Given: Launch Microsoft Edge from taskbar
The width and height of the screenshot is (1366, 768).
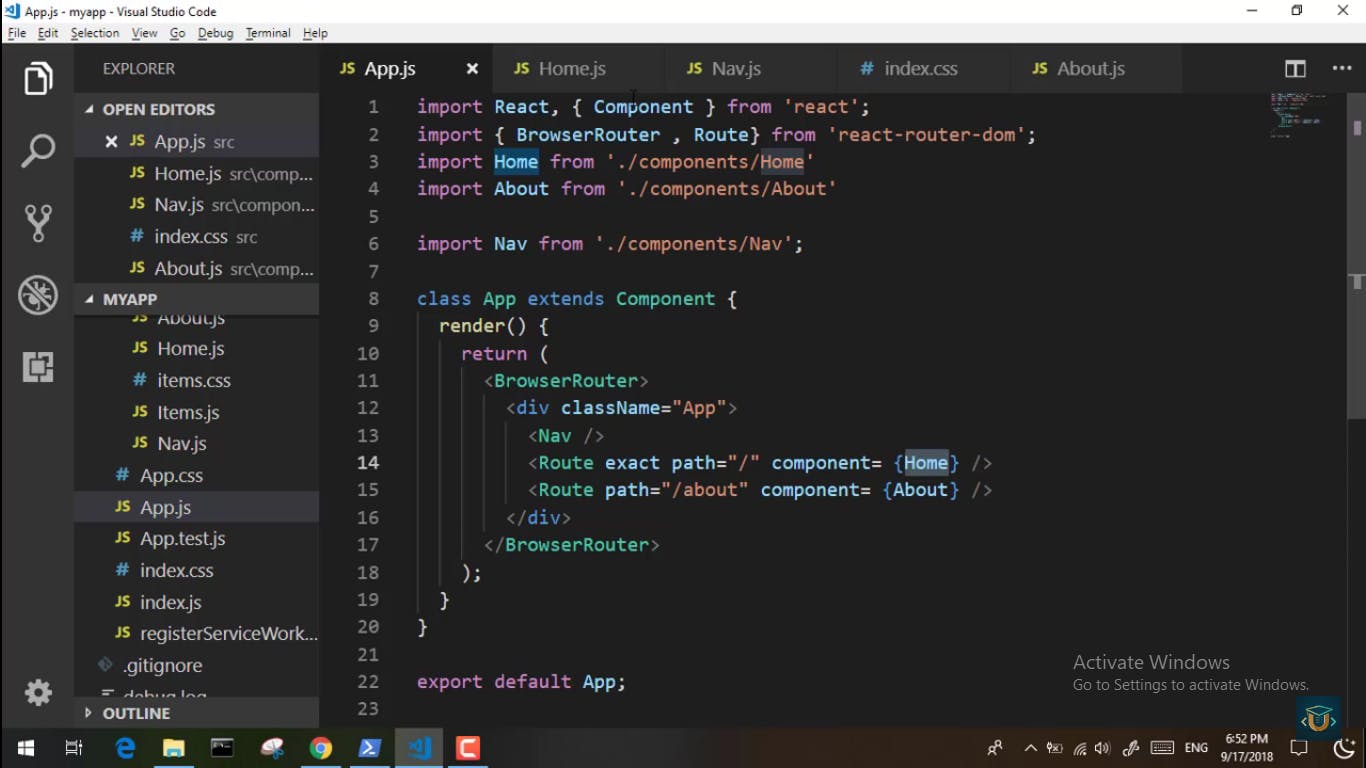Looking at the screenshot, I should [125, 748].
